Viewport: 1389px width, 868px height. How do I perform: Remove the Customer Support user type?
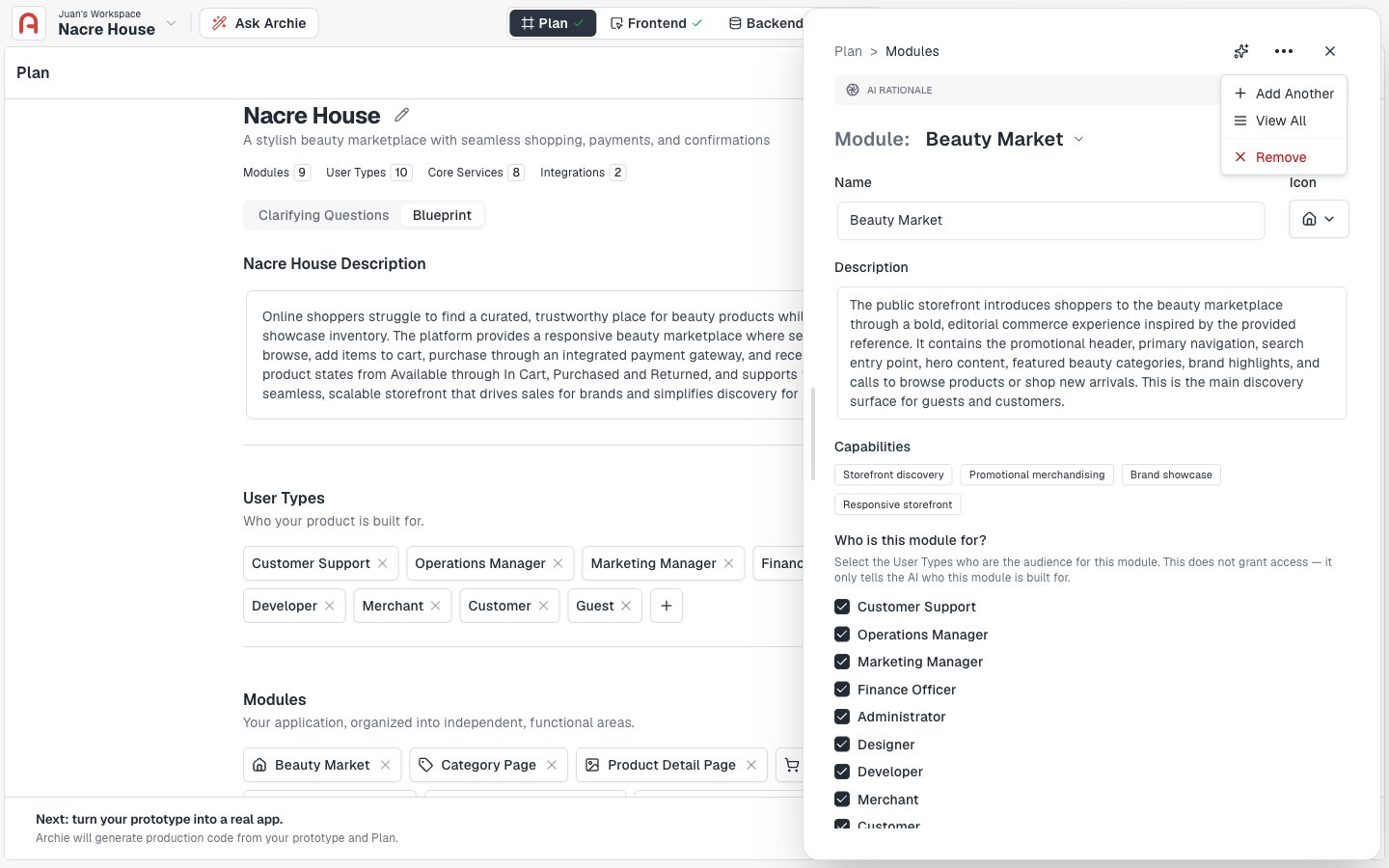pyautogui.click(x=383, y=563)
